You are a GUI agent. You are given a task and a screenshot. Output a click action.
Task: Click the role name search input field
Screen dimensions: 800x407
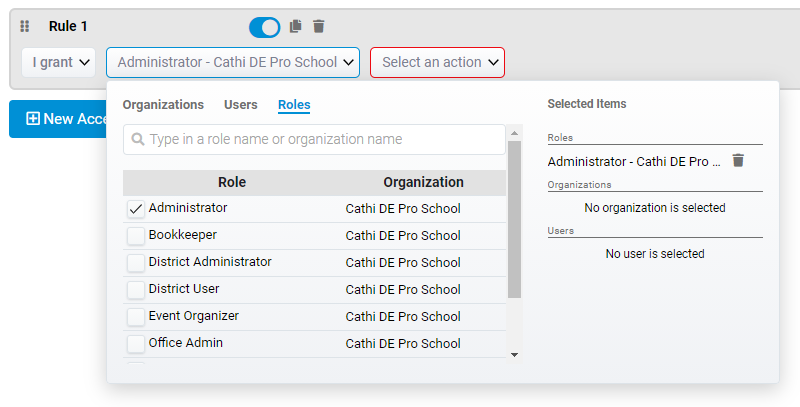(320, 140)
